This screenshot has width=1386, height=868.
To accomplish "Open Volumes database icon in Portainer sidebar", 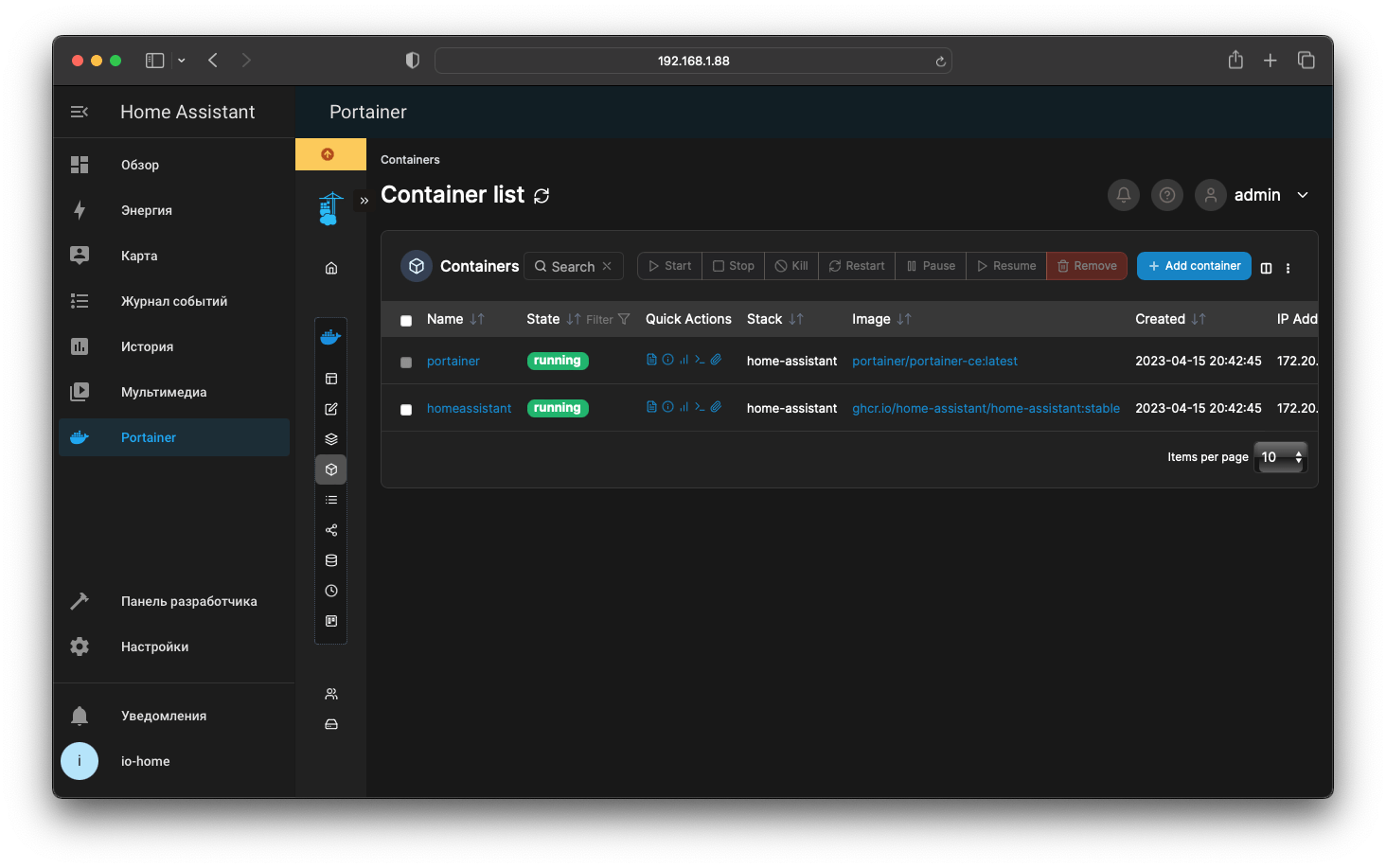I will click(331, 560).
